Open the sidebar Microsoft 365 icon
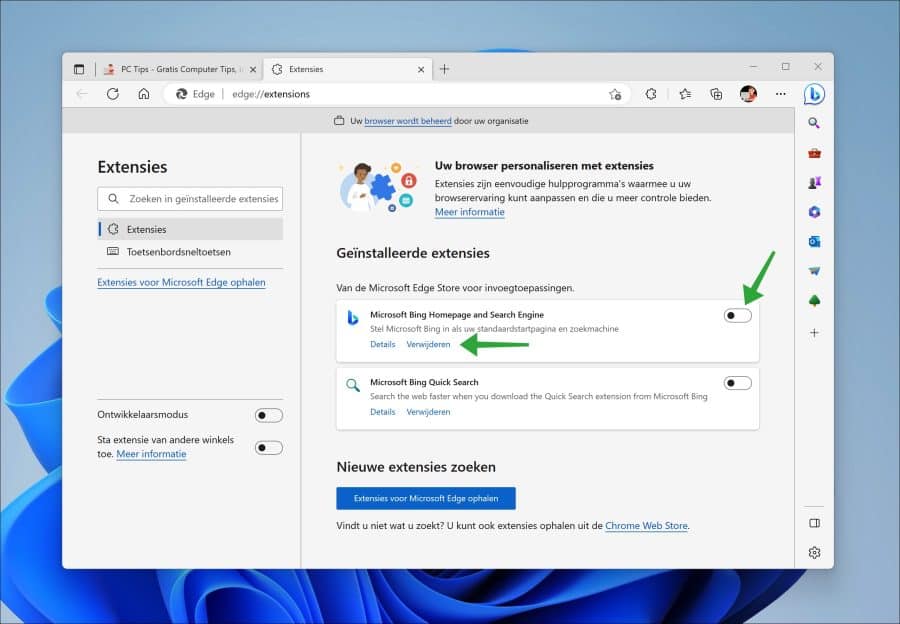Screen dimensions: 900x624 [814, 212]
